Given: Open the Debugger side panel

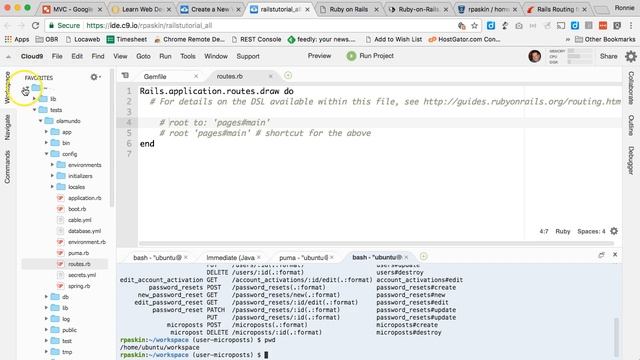Looking at the screenshot, I should pyautogui.click(x=631, y=161).
